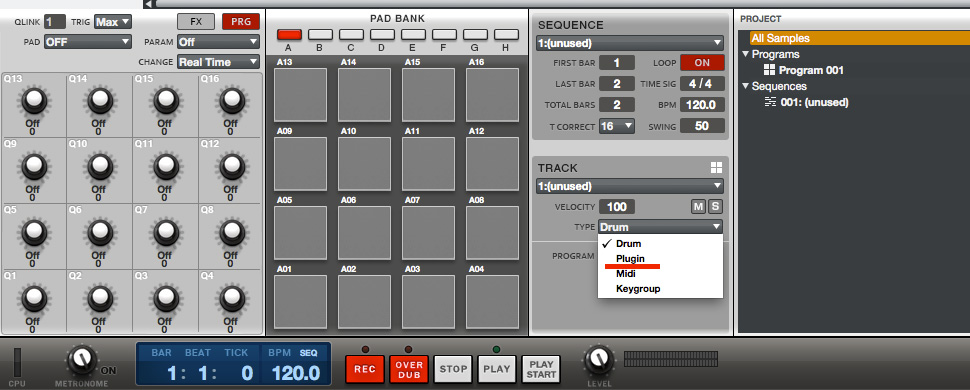The height and width of the screenshot is (390, 970).
Task: Choose Midi from the type menu
Action: click(660, 274)
